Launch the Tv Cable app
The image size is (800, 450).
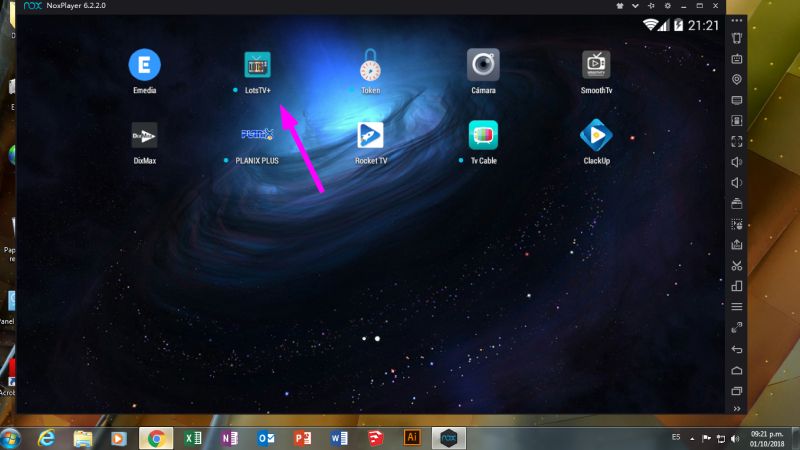click(483, 135)
